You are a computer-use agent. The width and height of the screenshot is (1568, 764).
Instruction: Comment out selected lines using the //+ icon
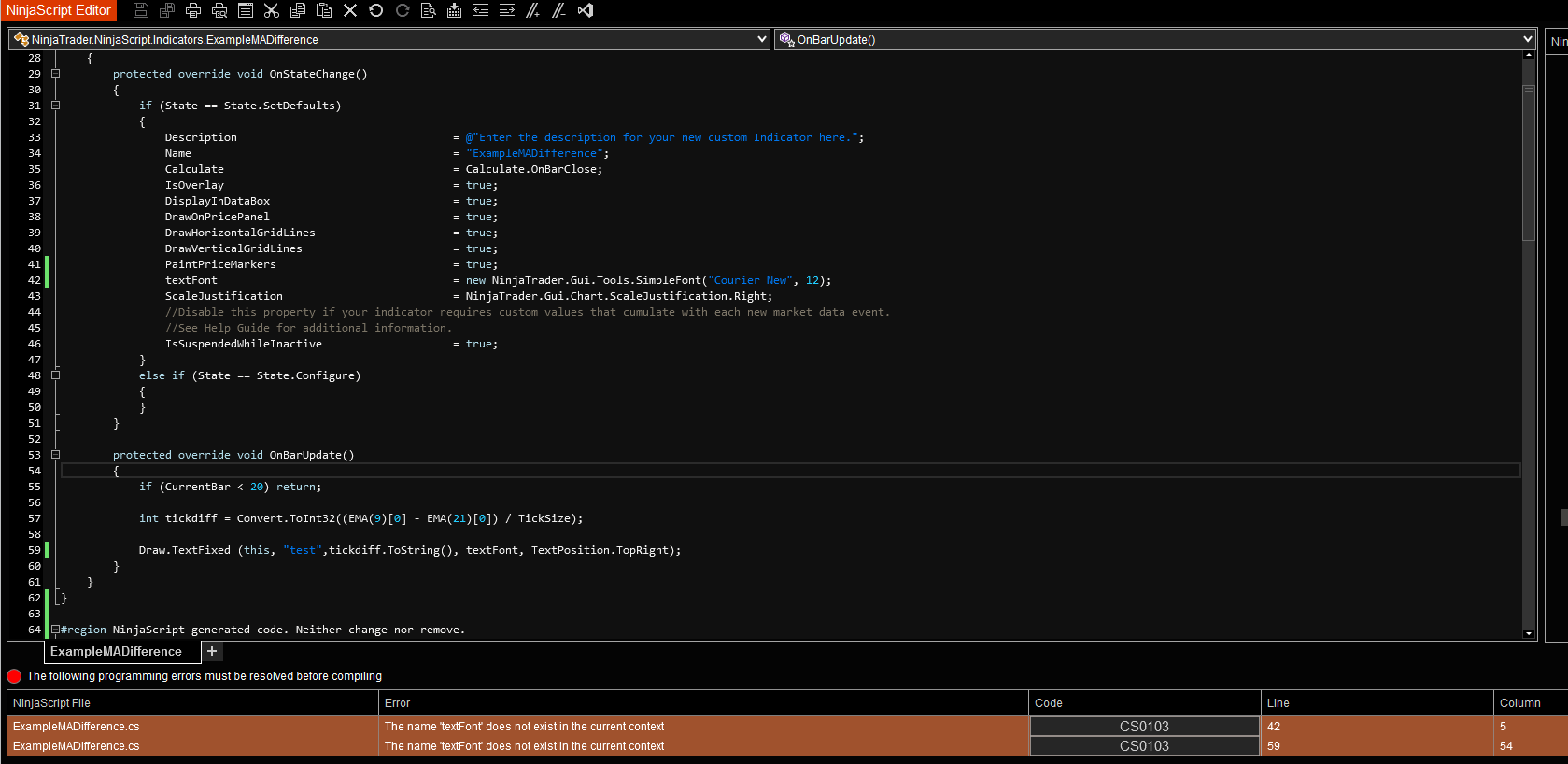coord(533,10)
